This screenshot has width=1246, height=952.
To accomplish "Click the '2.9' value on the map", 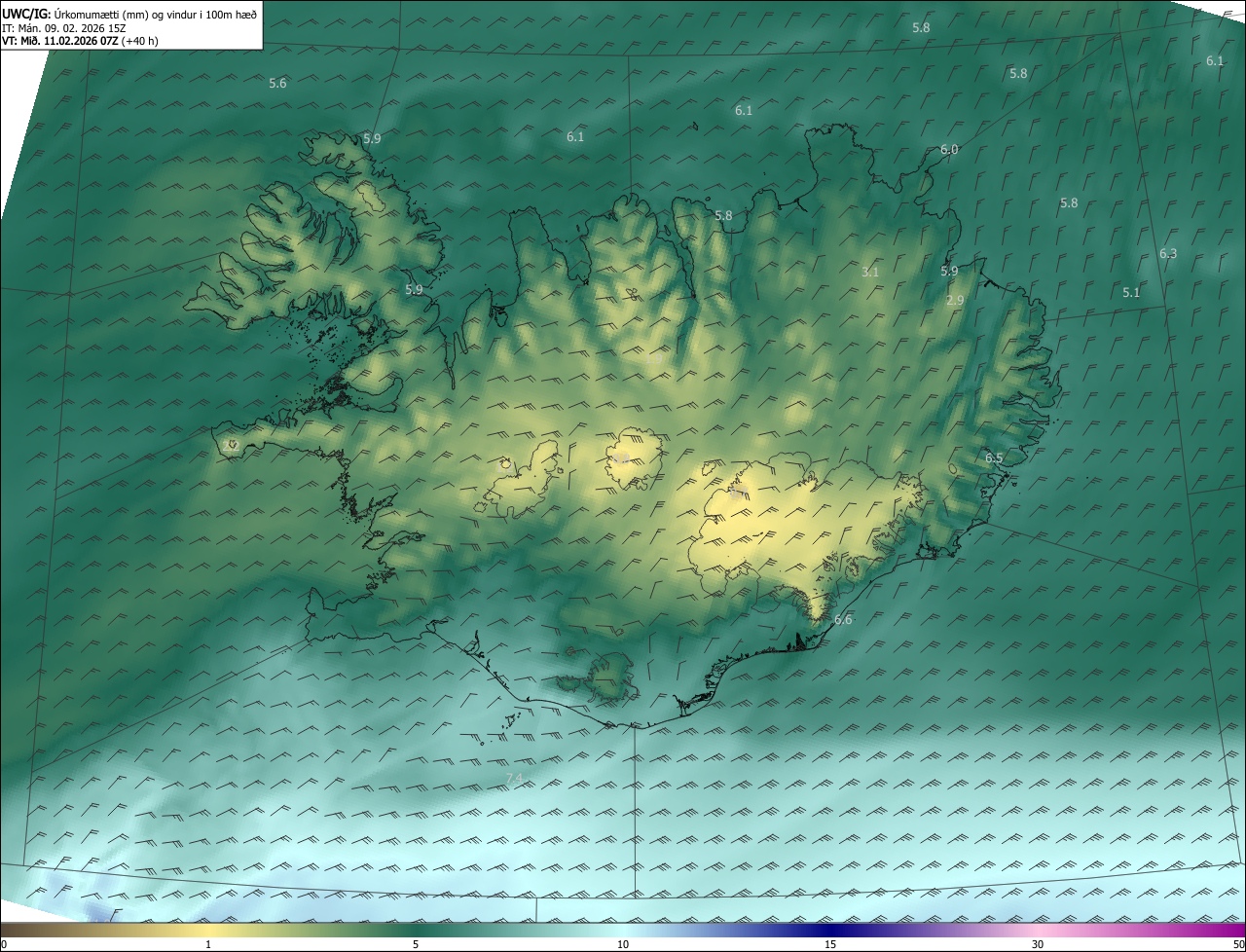I will [955, 301].
